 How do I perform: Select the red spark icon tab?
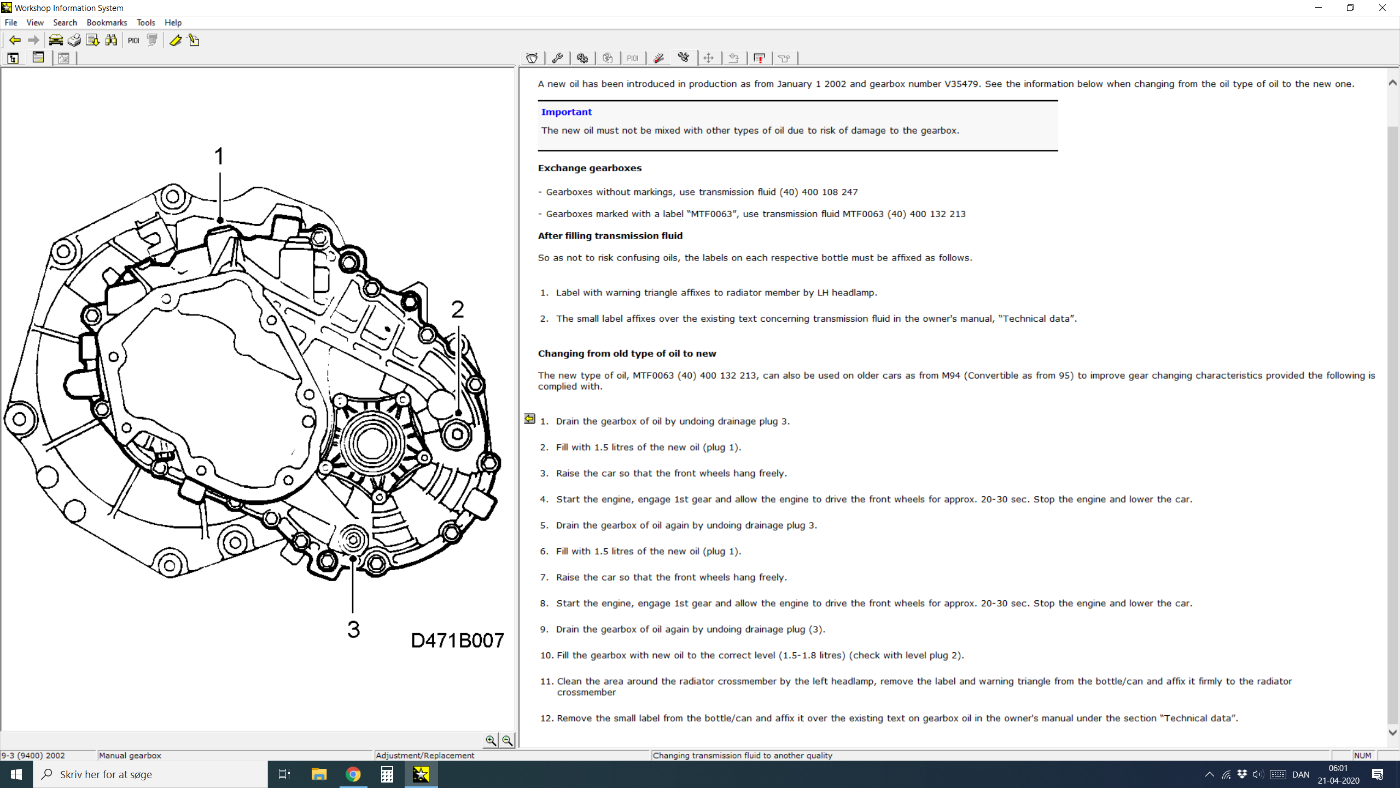pyautogui.click(x=658, y=58)
